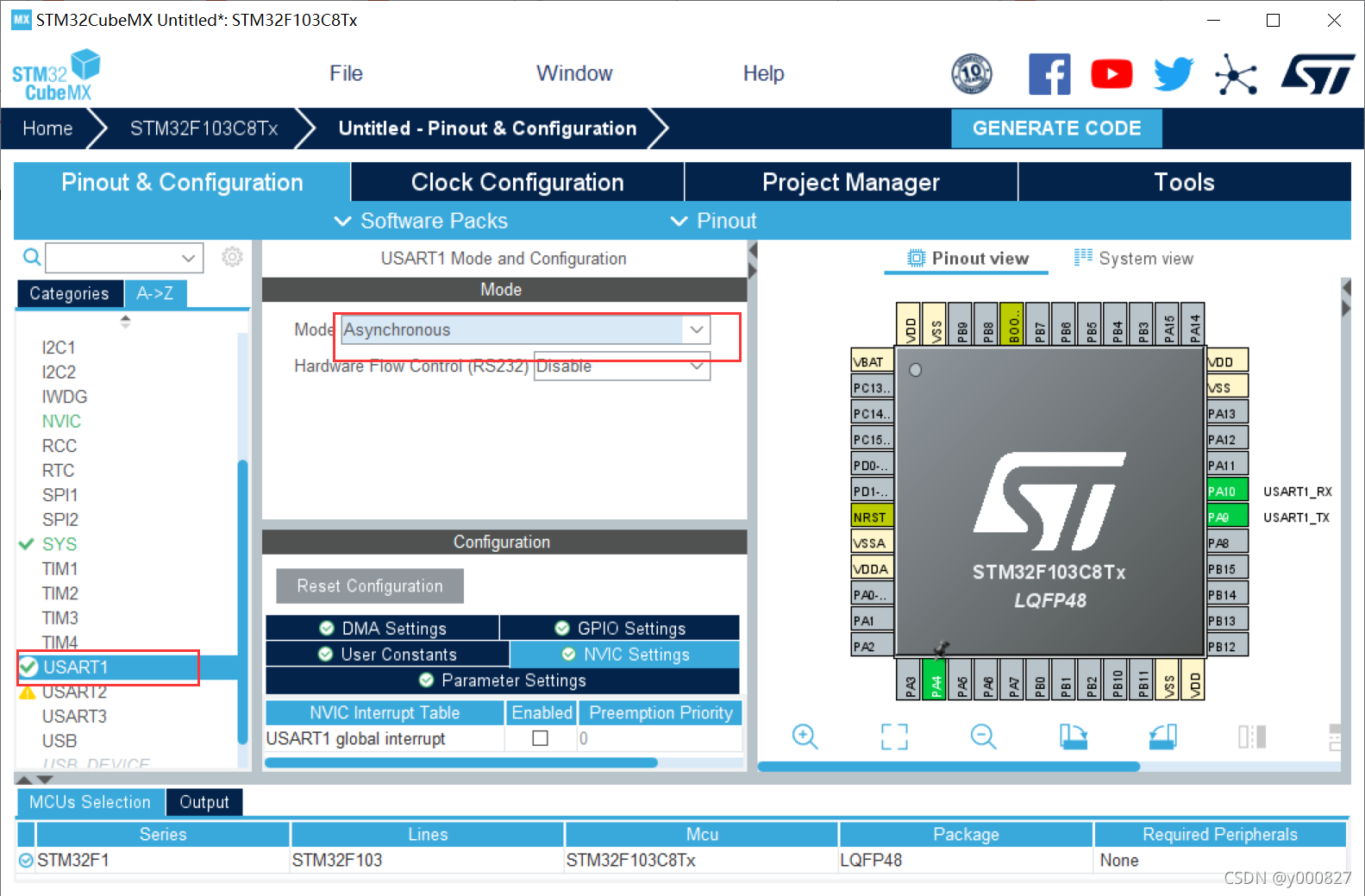Select the NRST pin on chip
The width and height of the screenshot is (1365, 896).
[872, 517]
